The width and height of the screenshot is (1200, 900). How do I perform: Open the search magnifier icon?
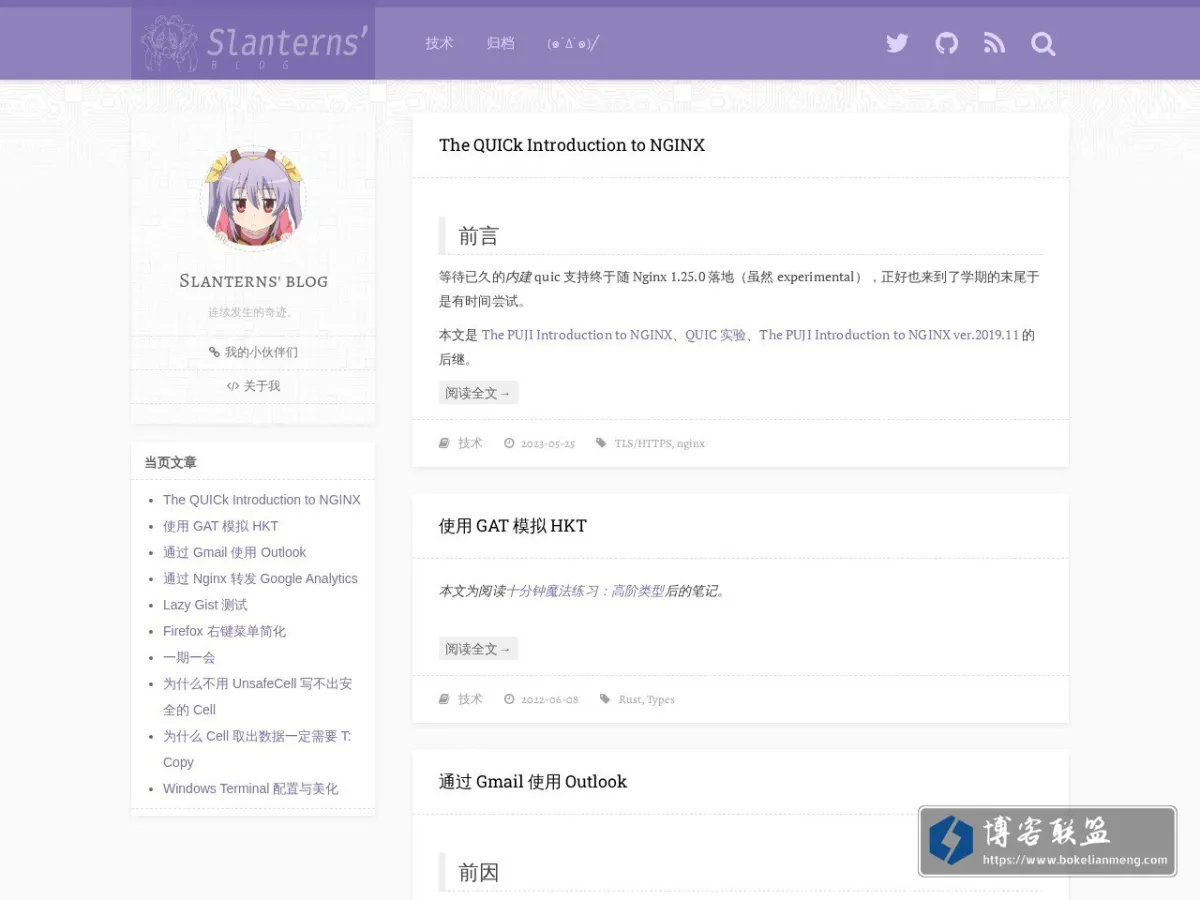coord(1043,43)
